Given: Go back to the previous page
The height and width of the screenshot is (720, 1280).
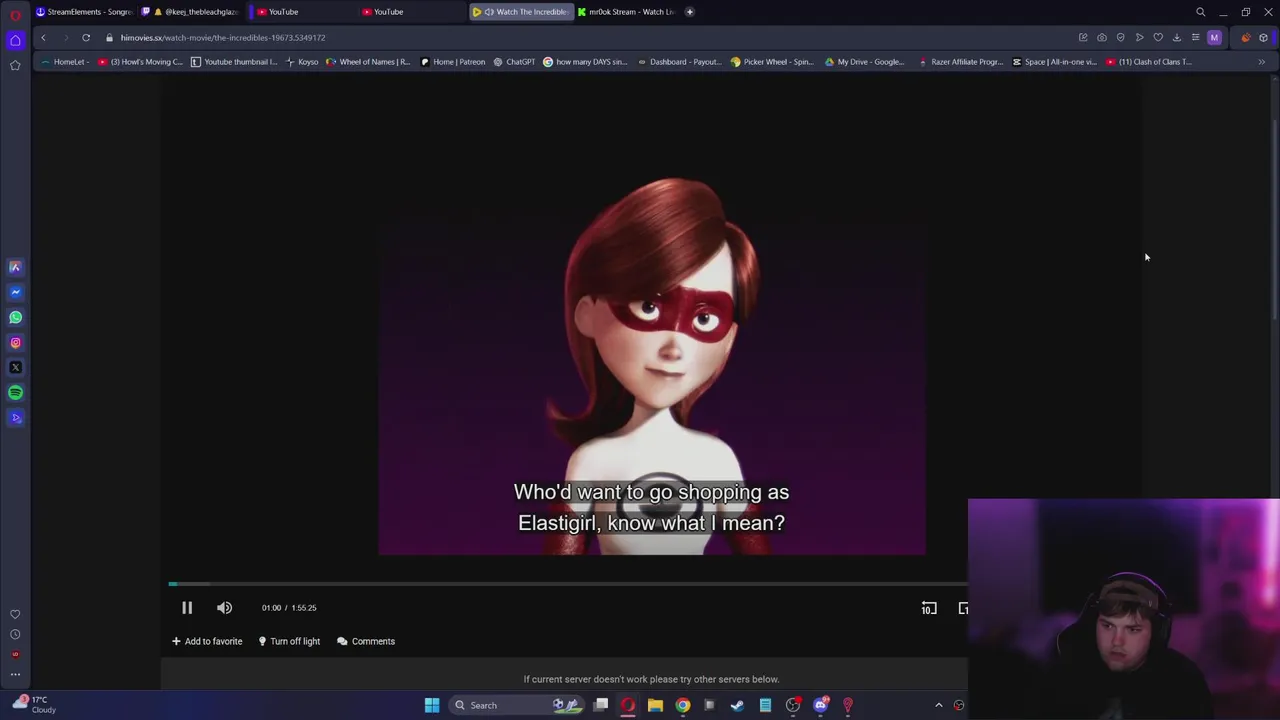Looking at the screenshot, I should (x=43, y=38).
